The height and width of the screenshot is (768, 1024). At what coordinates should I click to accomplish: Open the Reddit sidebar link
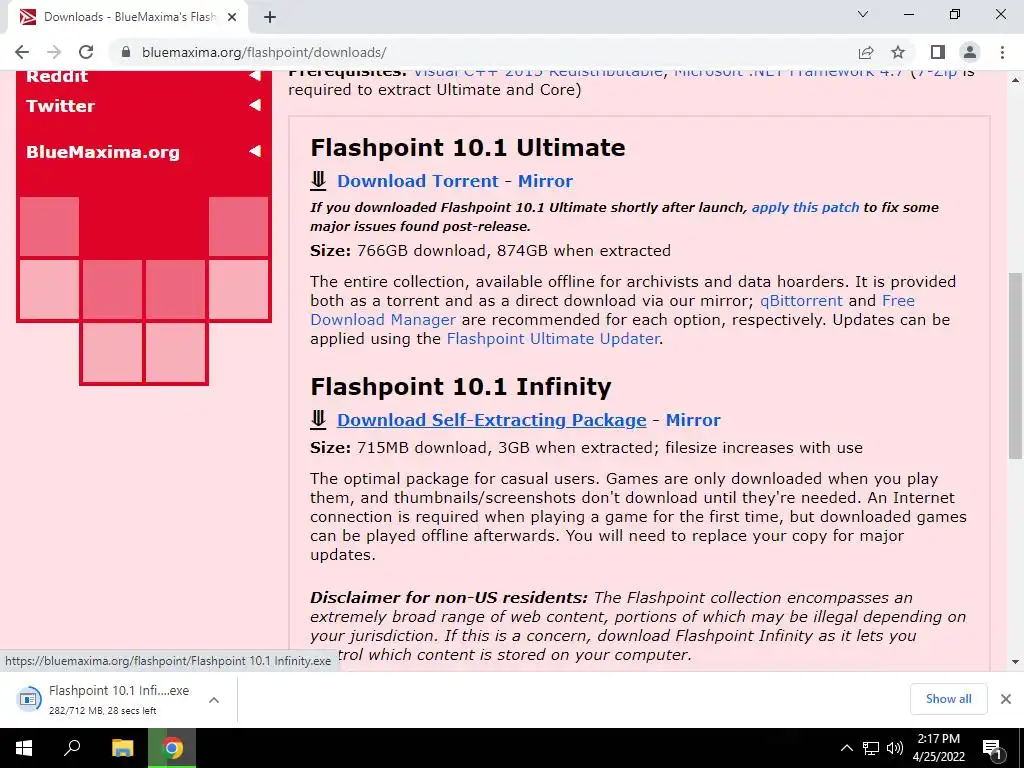[57, 76]
